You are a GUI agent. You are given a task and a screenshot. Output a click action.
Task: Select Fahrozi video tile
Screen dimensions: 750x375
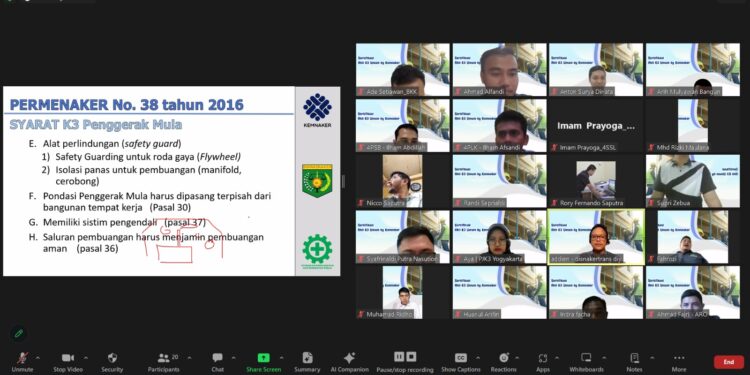coord(693,237)
